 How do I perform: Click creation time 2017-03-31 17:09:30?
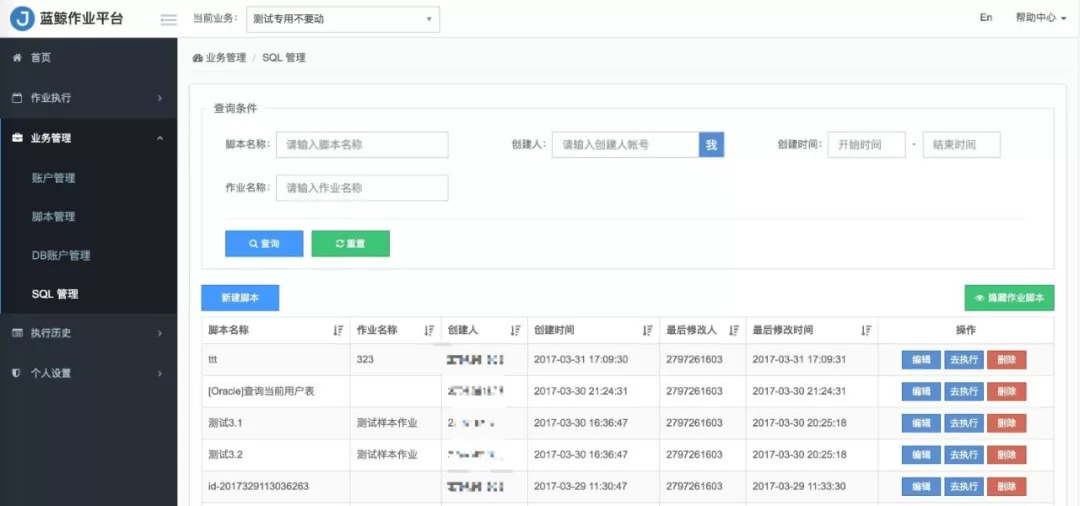tap(581, 359)
